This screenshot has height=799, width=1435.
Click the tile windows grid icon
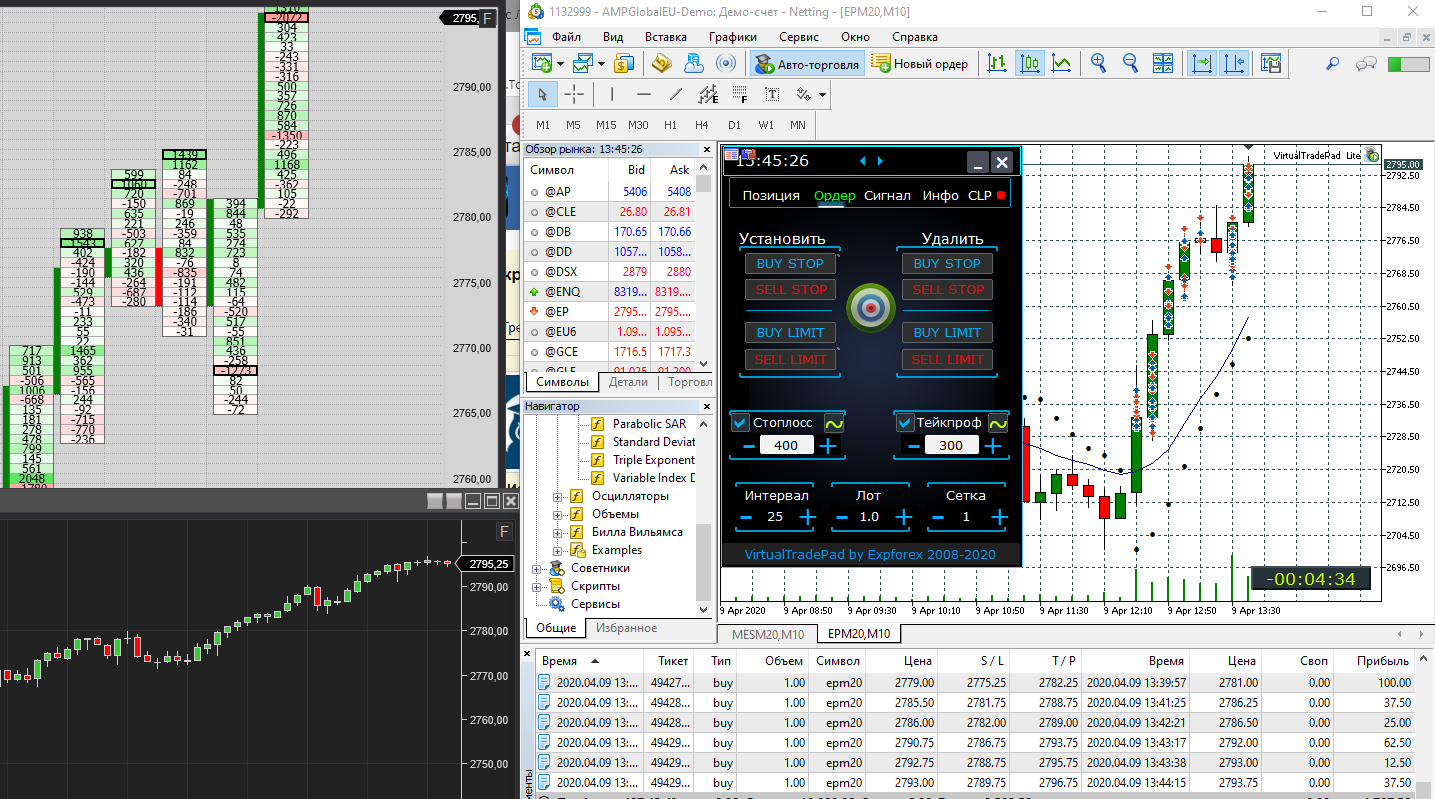[1162, 63]
